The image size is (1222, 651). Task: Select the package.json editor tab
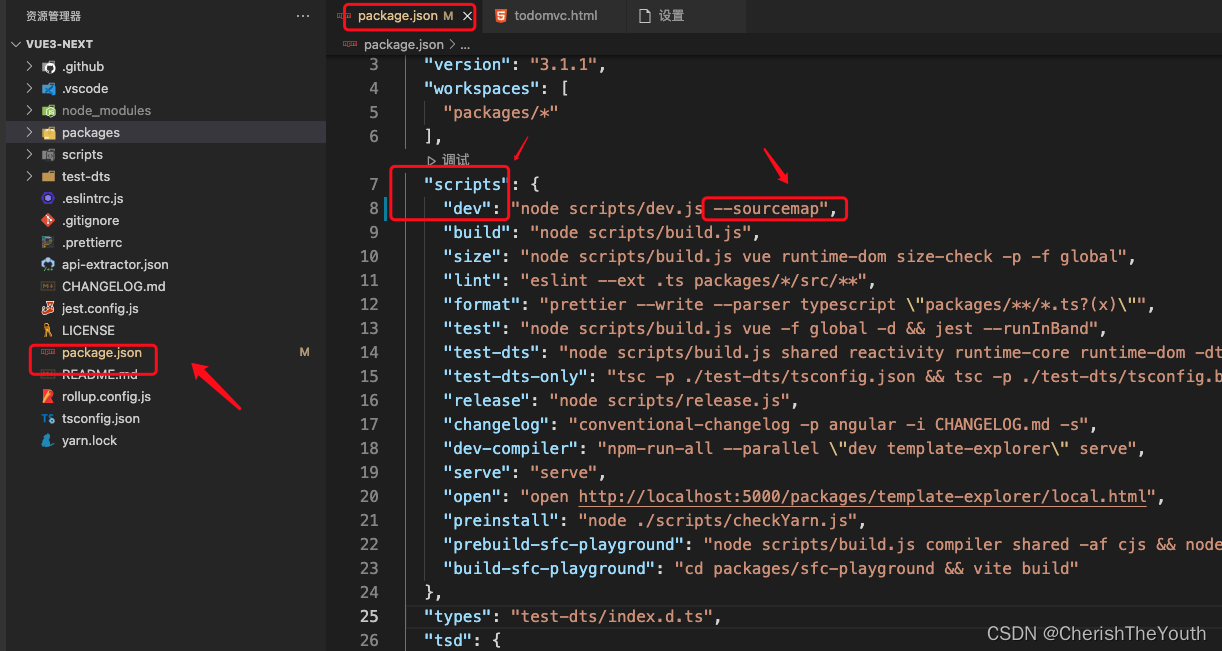point(405,16)
